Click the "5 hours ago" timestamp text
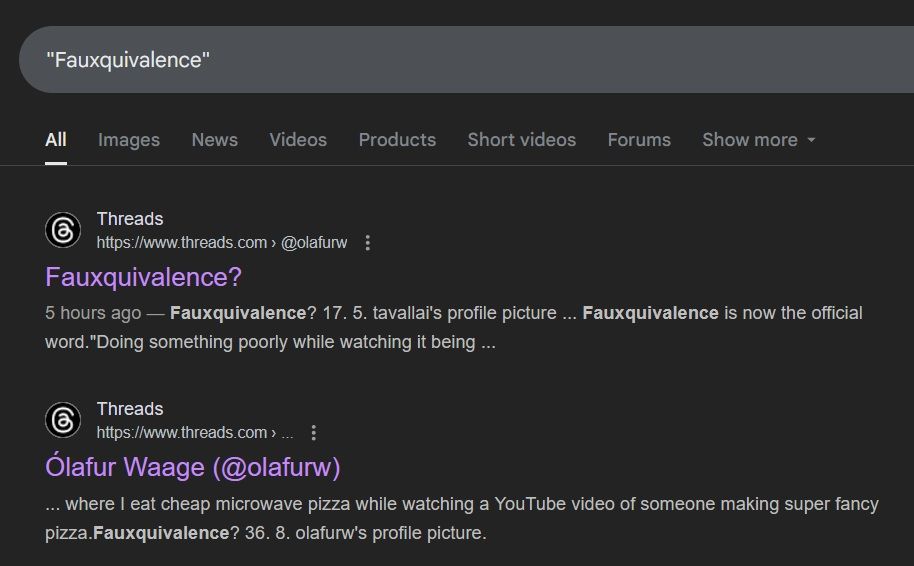 (93, 313)
